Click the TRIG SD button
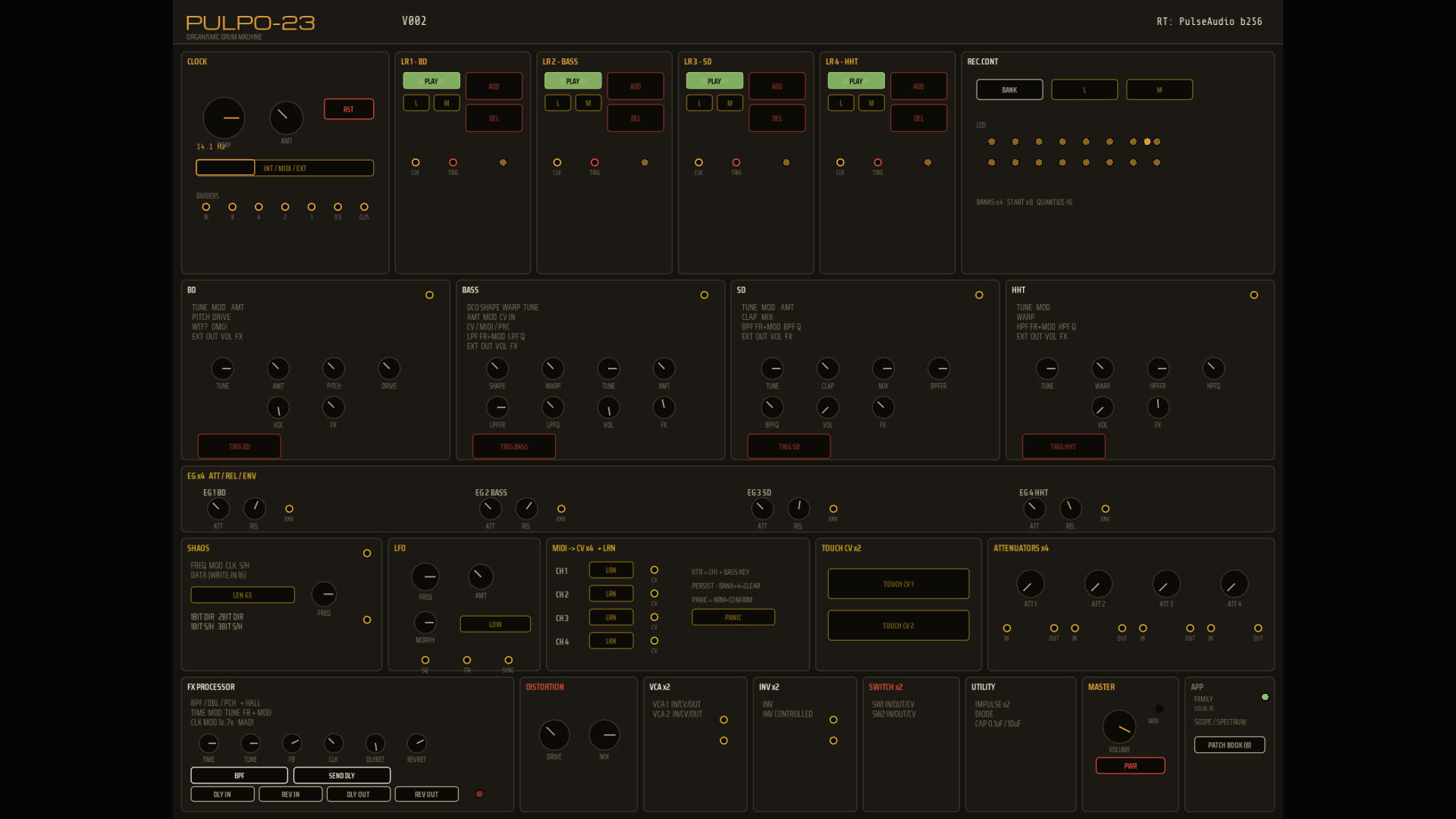1456x819 pixels. point(789,447)
